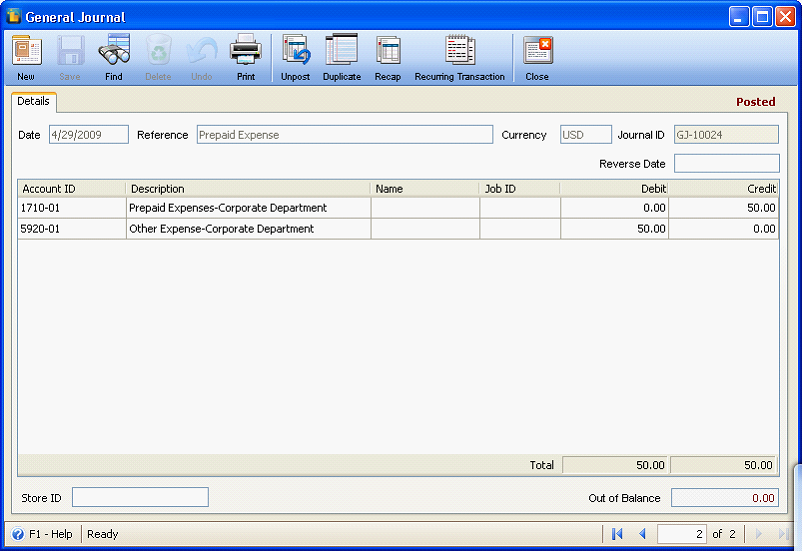The height and width of the screenshot is (552, 803).
Task: Click the 0.00 credit of row 5920-01
Action: [723, 229]
